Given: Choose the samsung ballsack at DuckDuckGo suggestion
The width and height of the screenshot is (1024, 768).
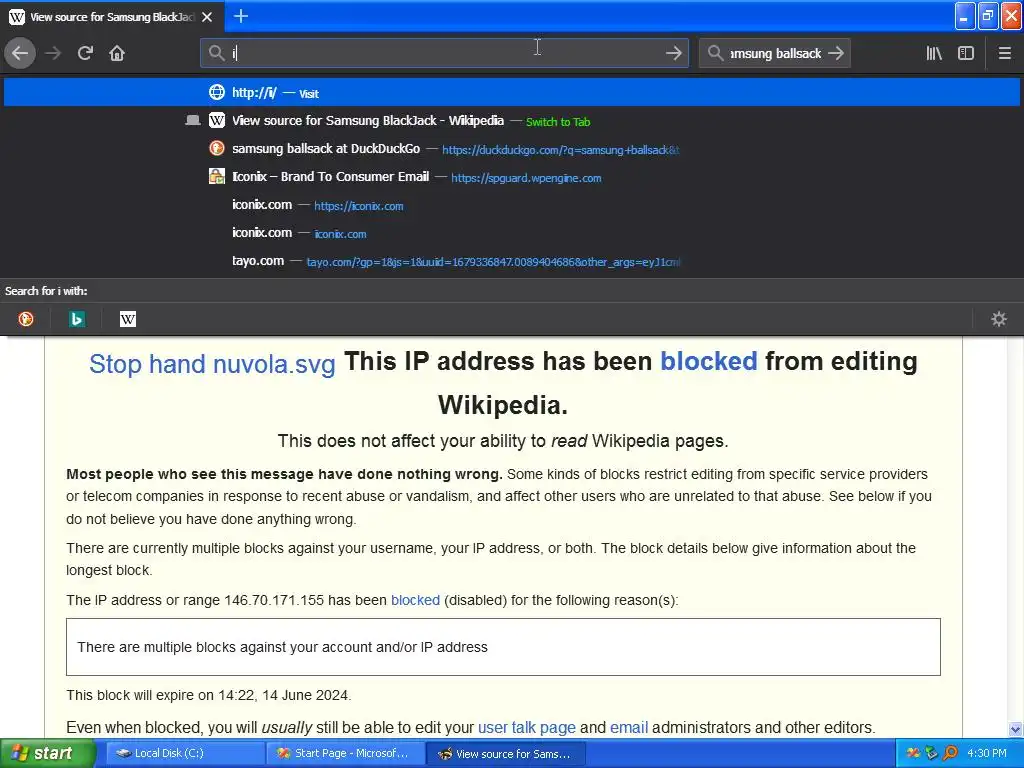Looking at the screenshot, I should pyautogui.click(x=512, y=149).
